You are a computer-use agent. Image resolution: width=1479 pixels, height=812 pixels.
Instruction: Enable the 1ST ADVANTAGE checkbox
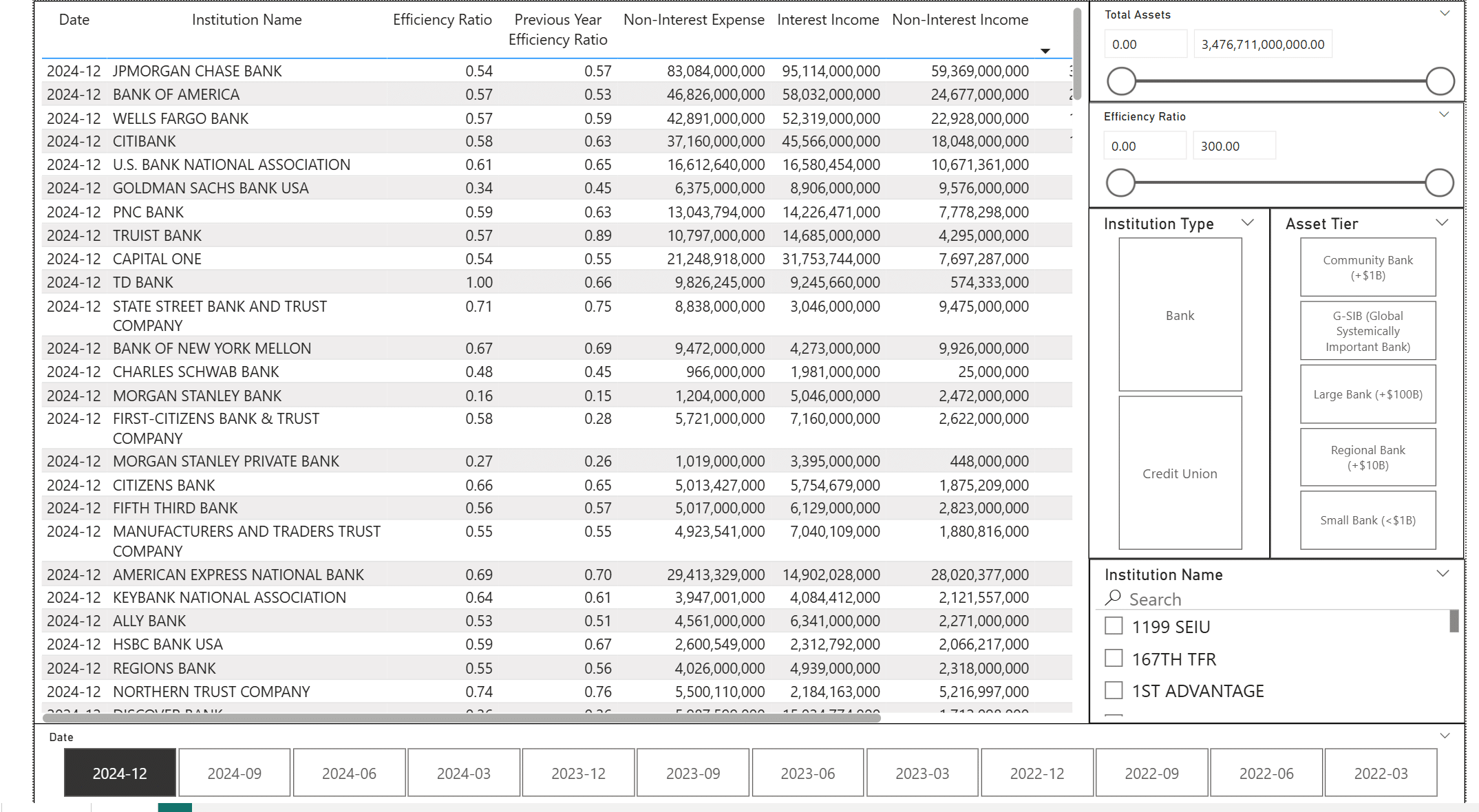(1114, 690)
